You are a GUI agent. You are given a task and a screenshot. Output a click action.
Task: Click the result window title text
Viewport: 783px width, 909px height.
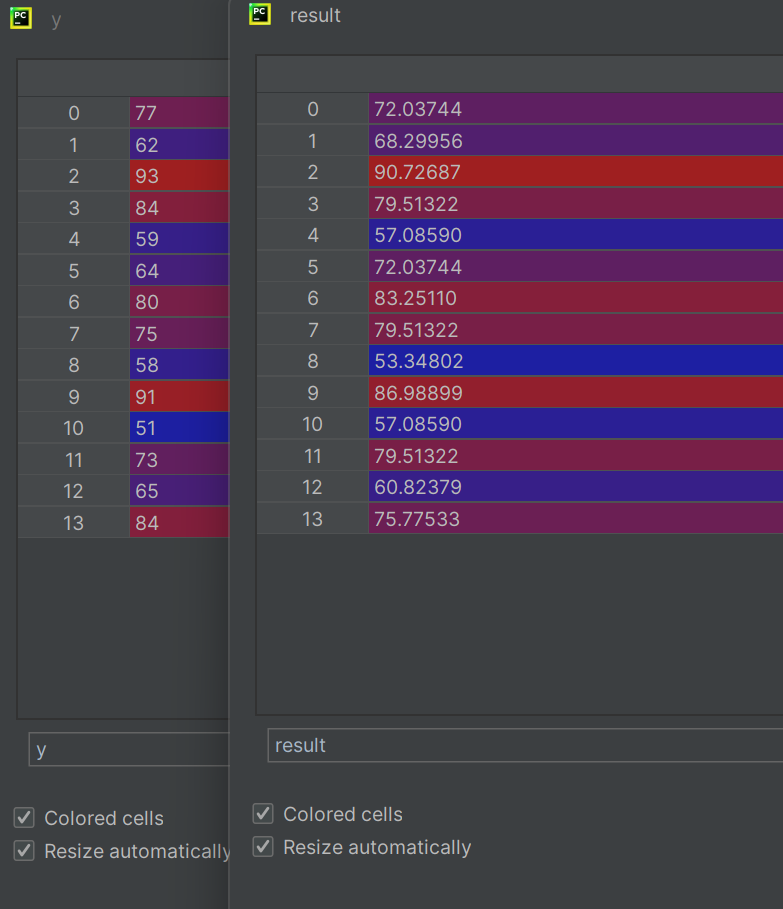315,16
